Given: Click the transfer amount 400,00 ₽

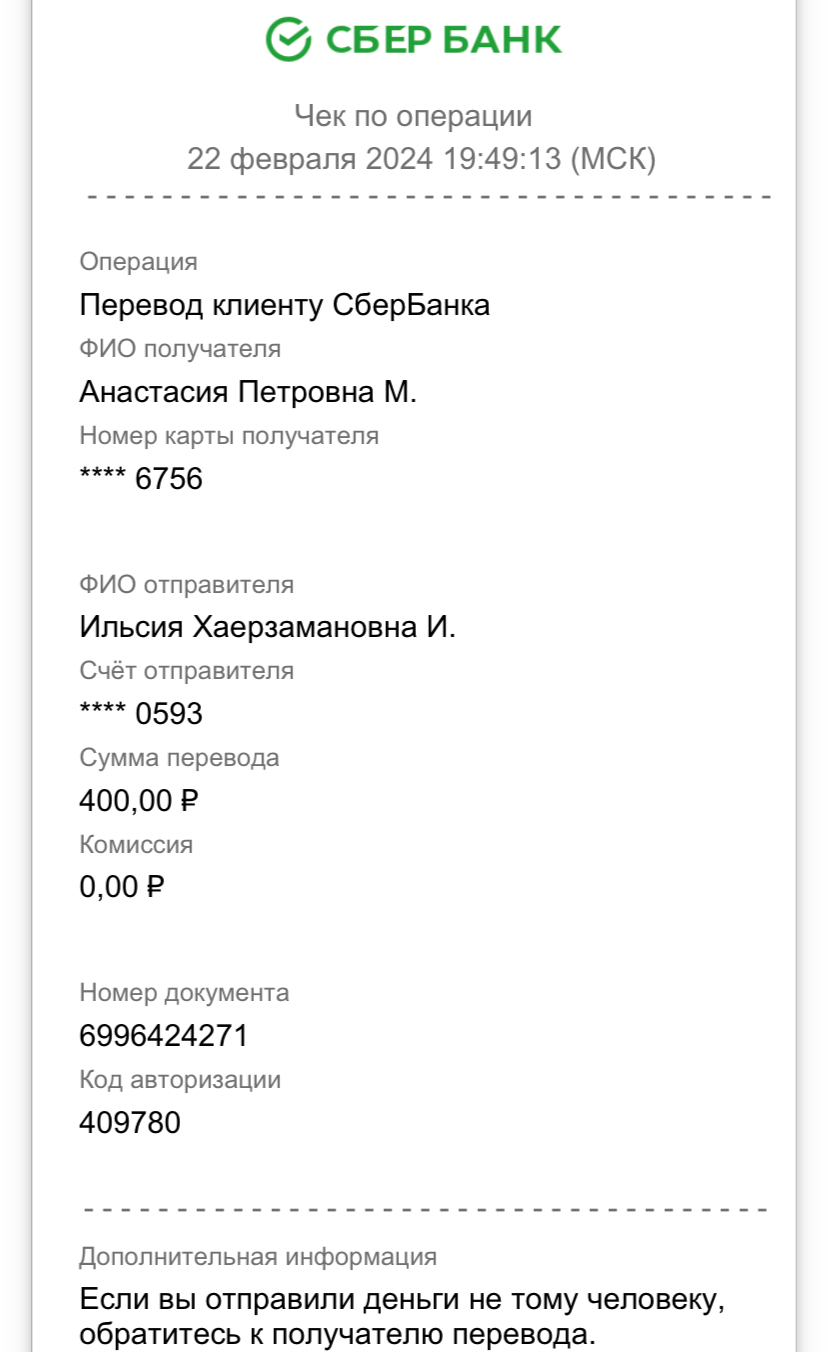Looking at the screenshot, I should tap(141, 801).
